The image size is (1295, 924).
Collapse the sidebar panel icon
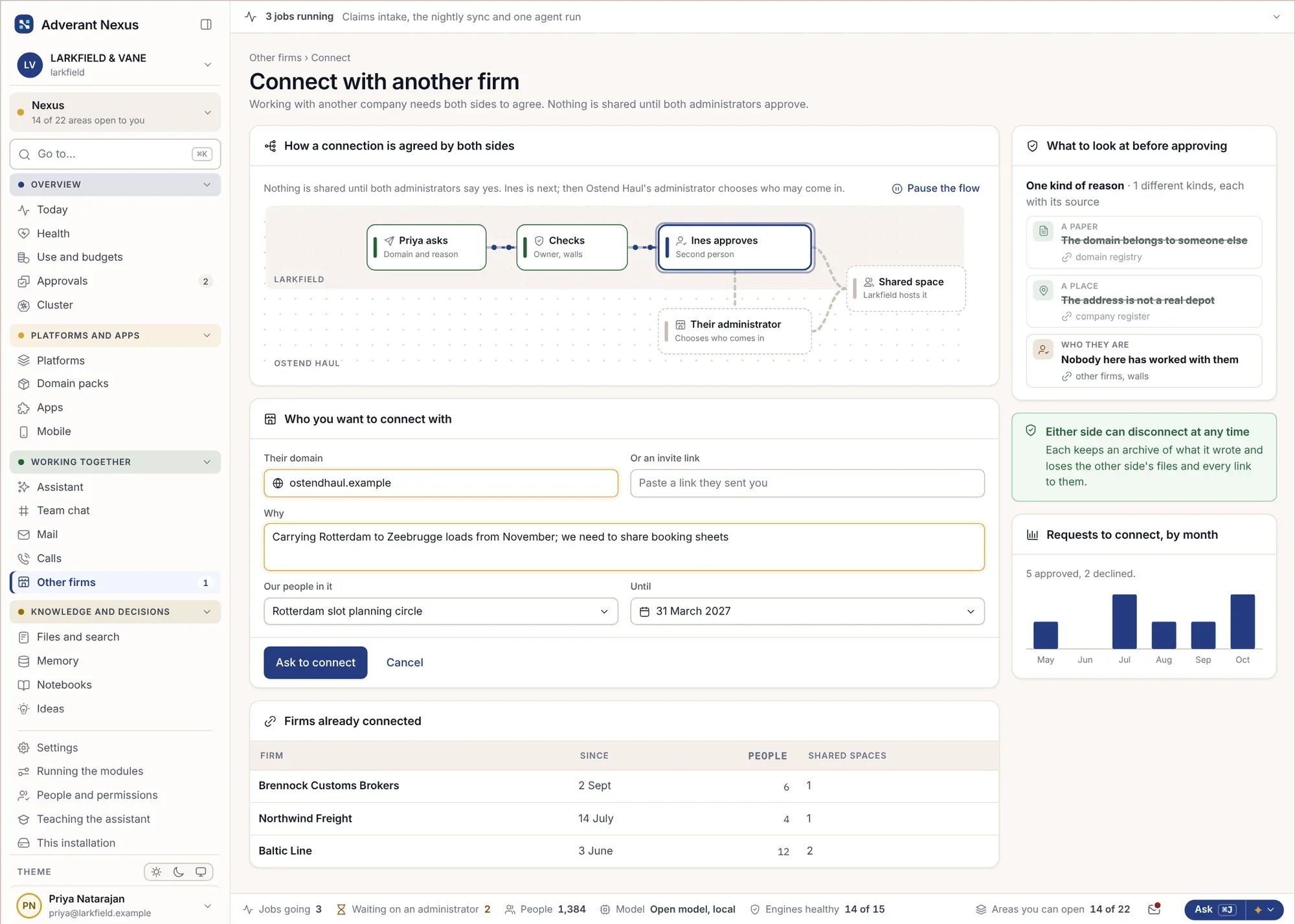(206, 25)
